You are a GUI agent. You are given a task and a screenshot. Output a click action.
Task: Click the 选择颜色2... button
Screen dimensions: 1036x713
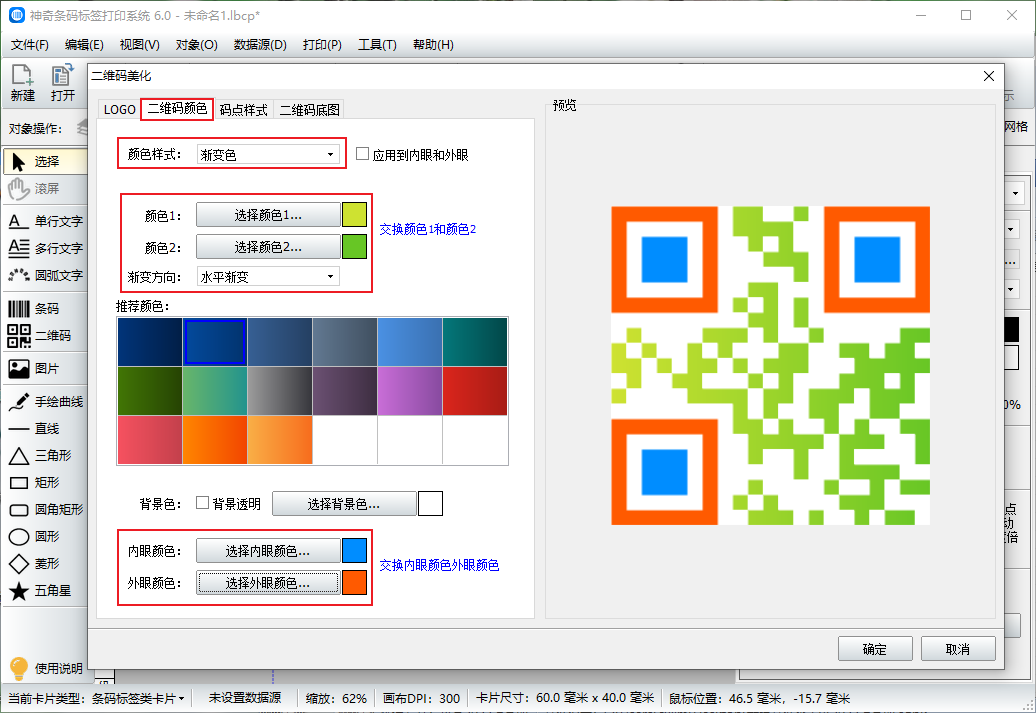[x=268, y=246]
